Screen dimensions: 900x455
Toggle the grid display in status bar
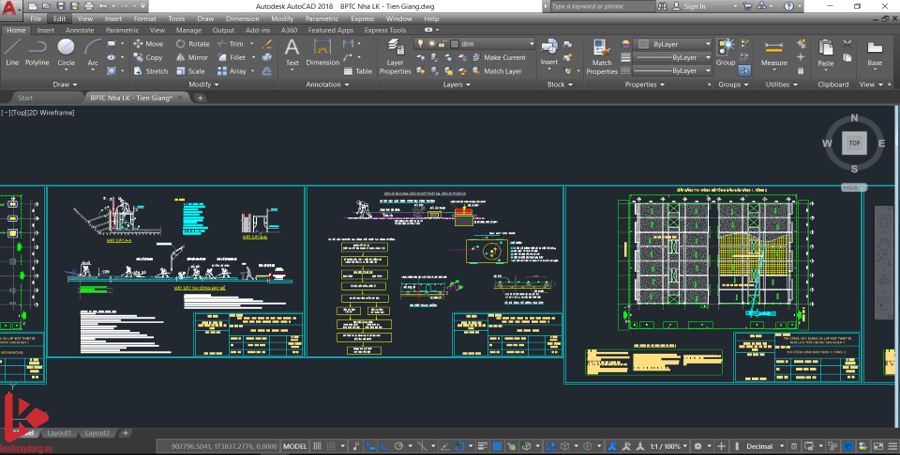point(319,446)
